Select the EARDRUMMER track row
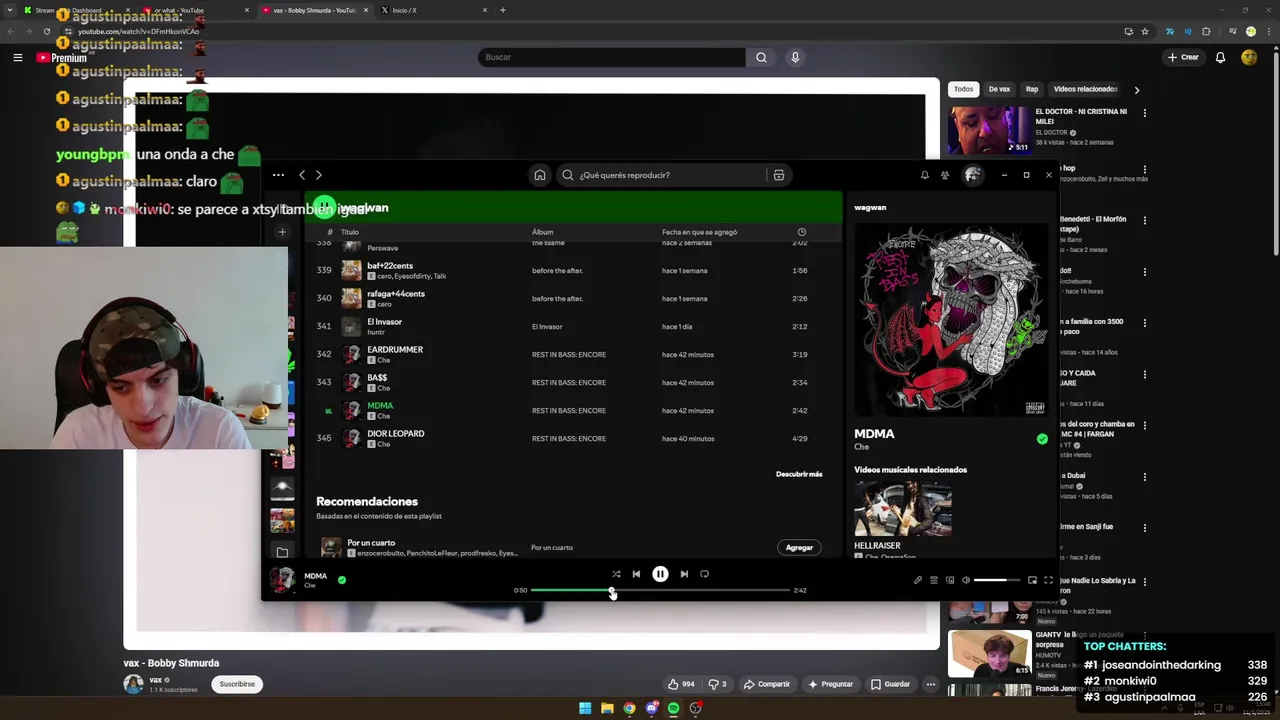This screenshot has width=1280, height=720. [x=574, y=354]
